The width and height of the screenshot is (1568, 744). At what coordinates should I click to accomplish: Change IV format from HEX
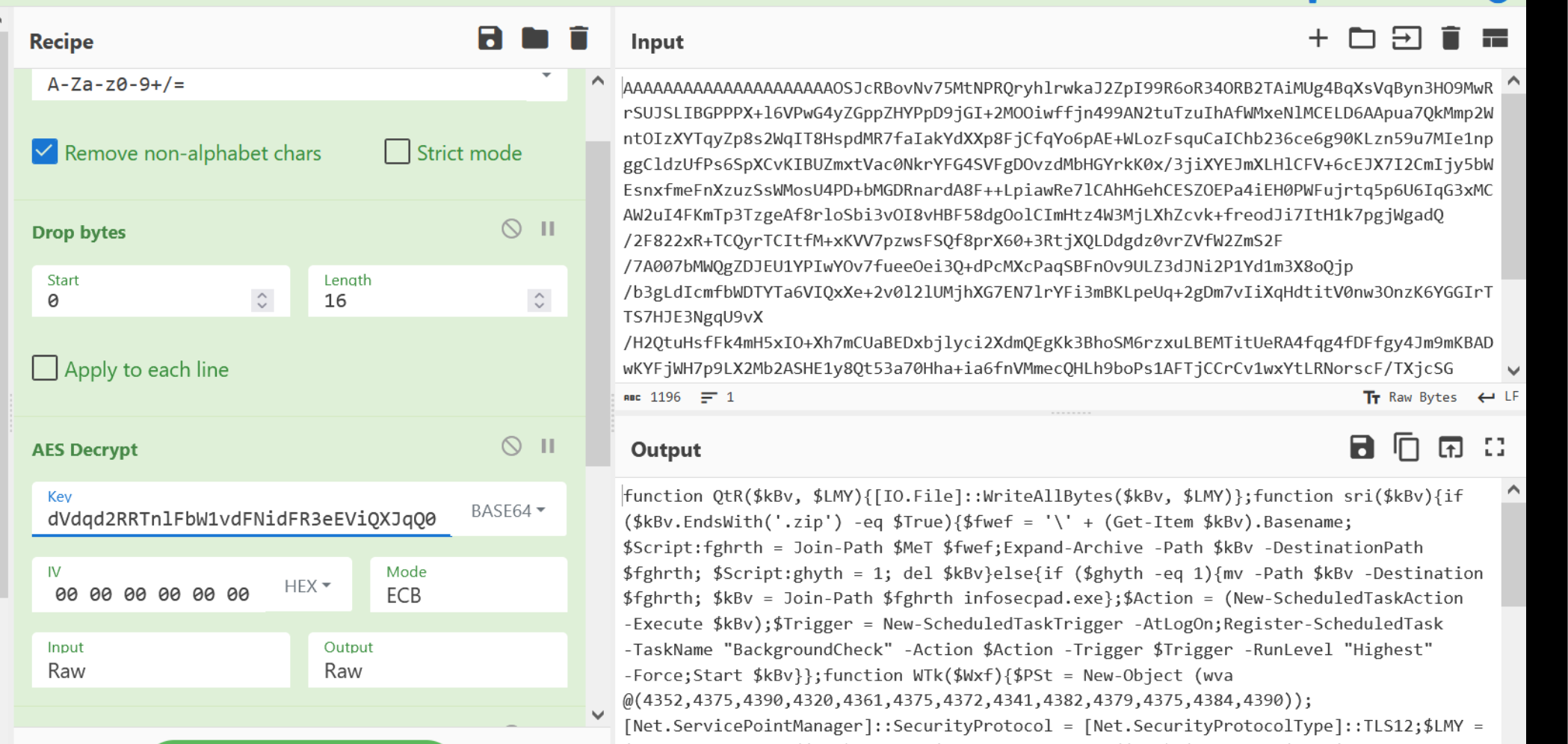tap(307, 585)
